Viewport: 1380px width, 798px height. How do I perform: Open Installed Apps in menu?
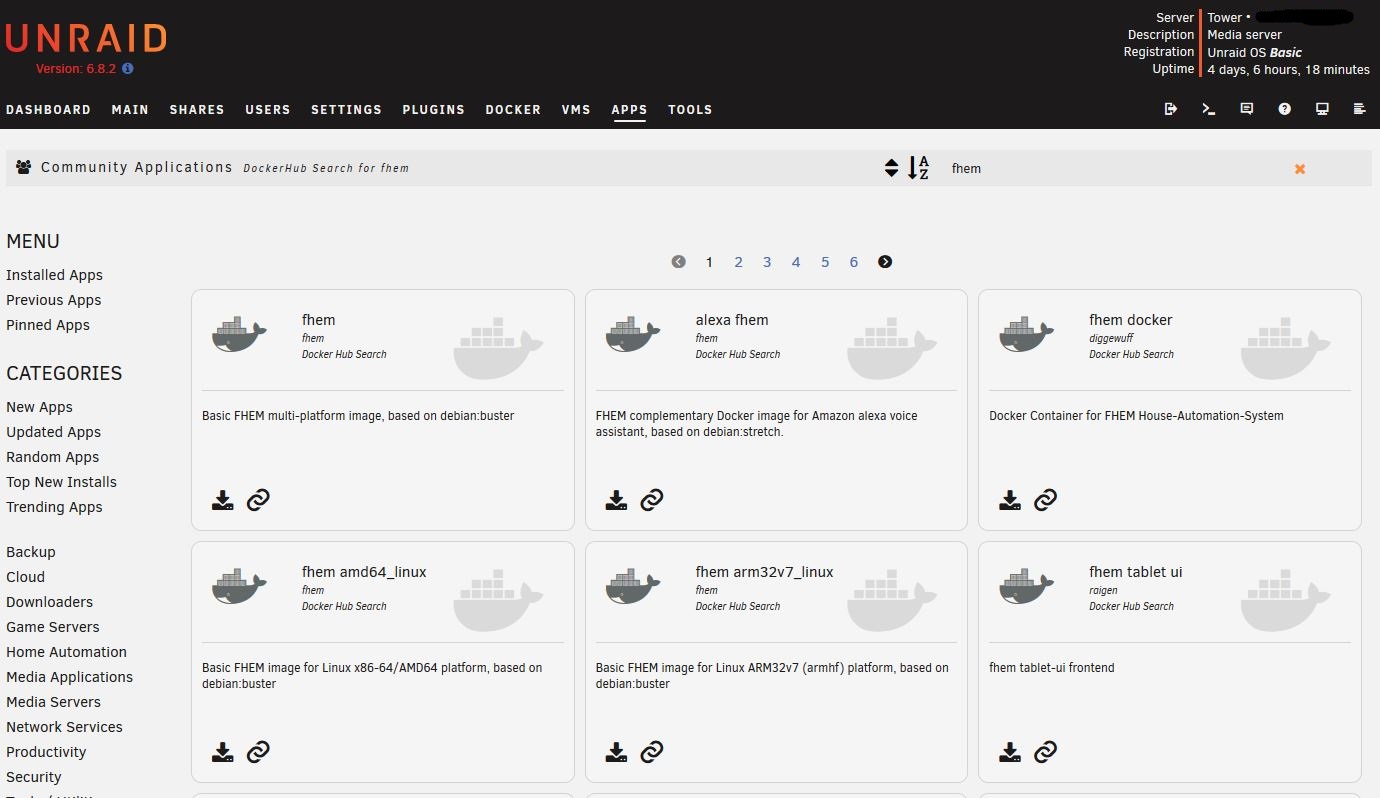(x=54, y=275)
